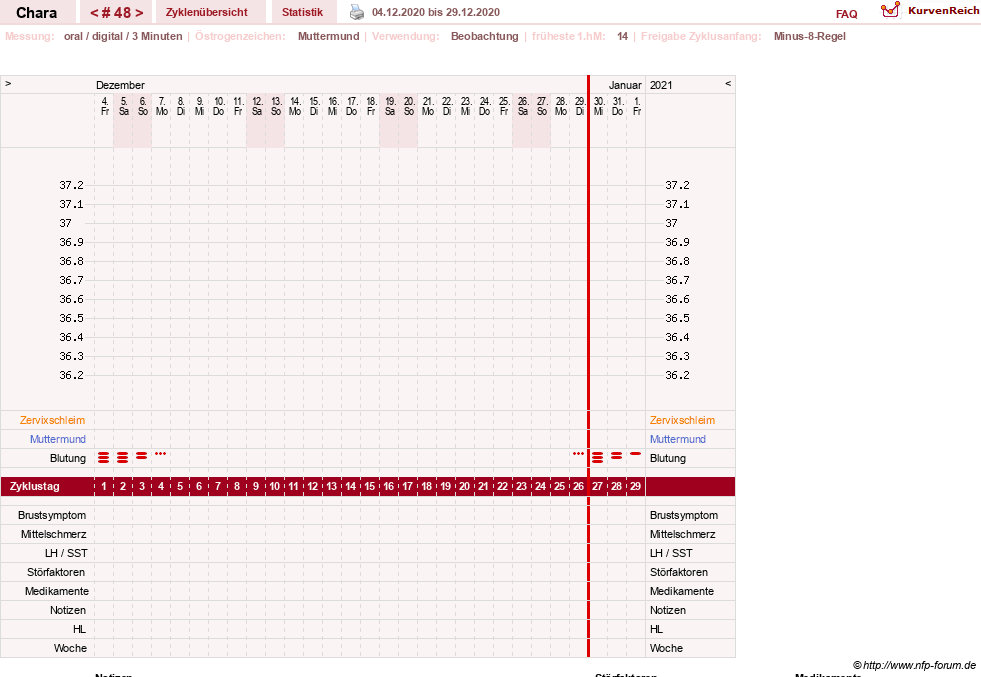
Task: Click the left chevron in the month header
Action: (x=8, y=83)
